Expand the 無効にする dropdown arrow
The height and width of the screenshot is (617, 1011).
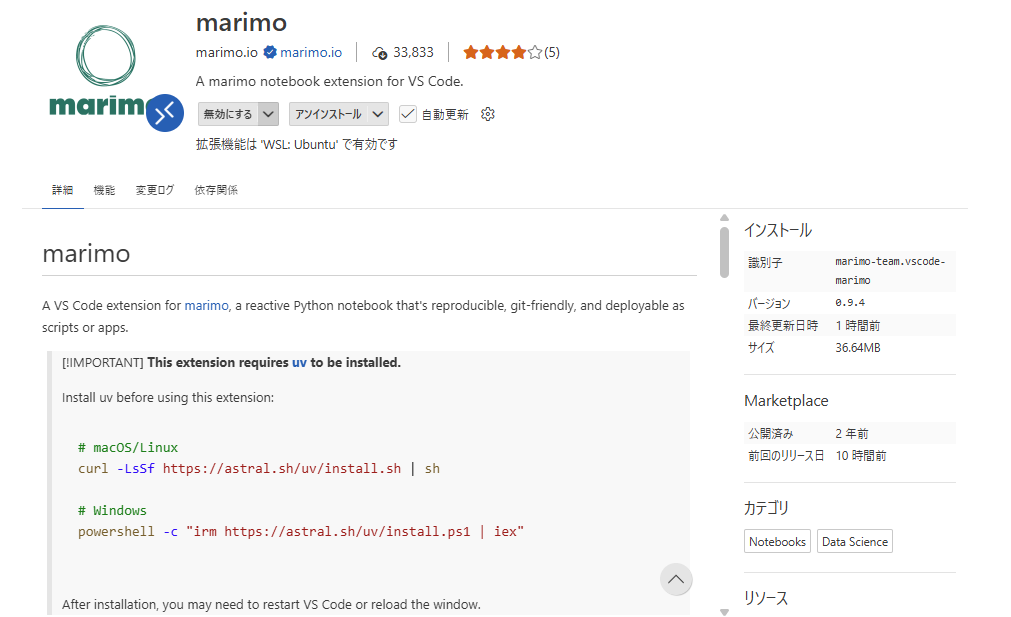click(x=268, y=114)
